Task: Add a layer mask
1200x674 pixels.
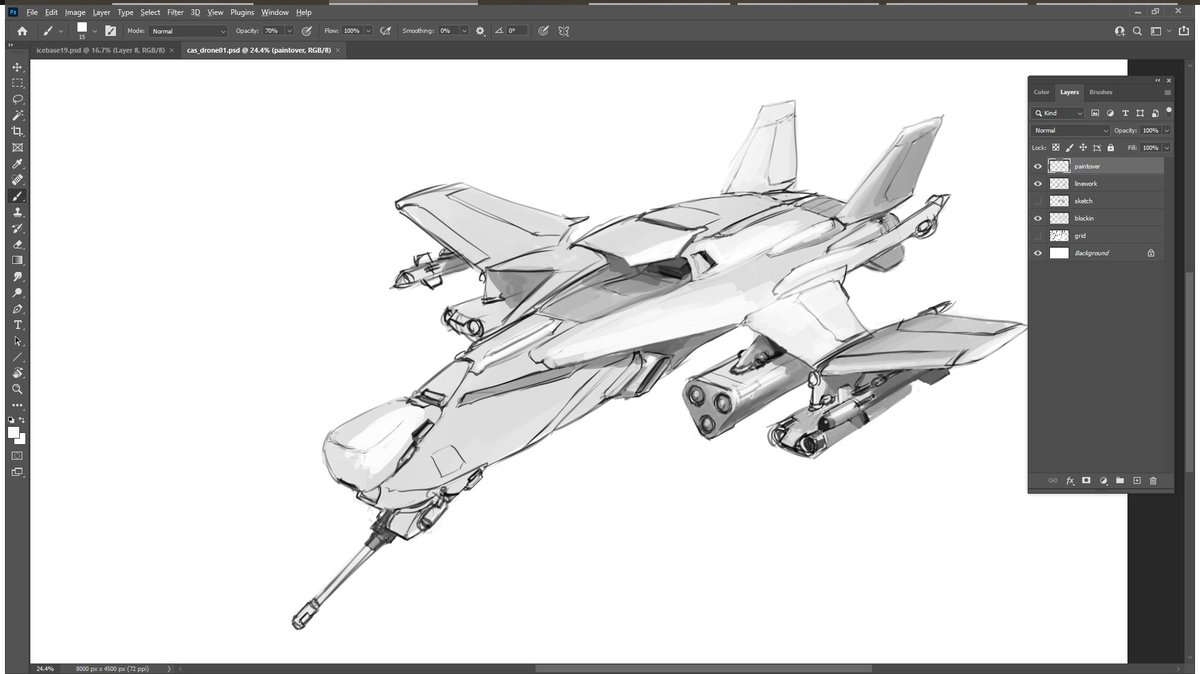Action: pyautogui.click(x=1086, y=481)
